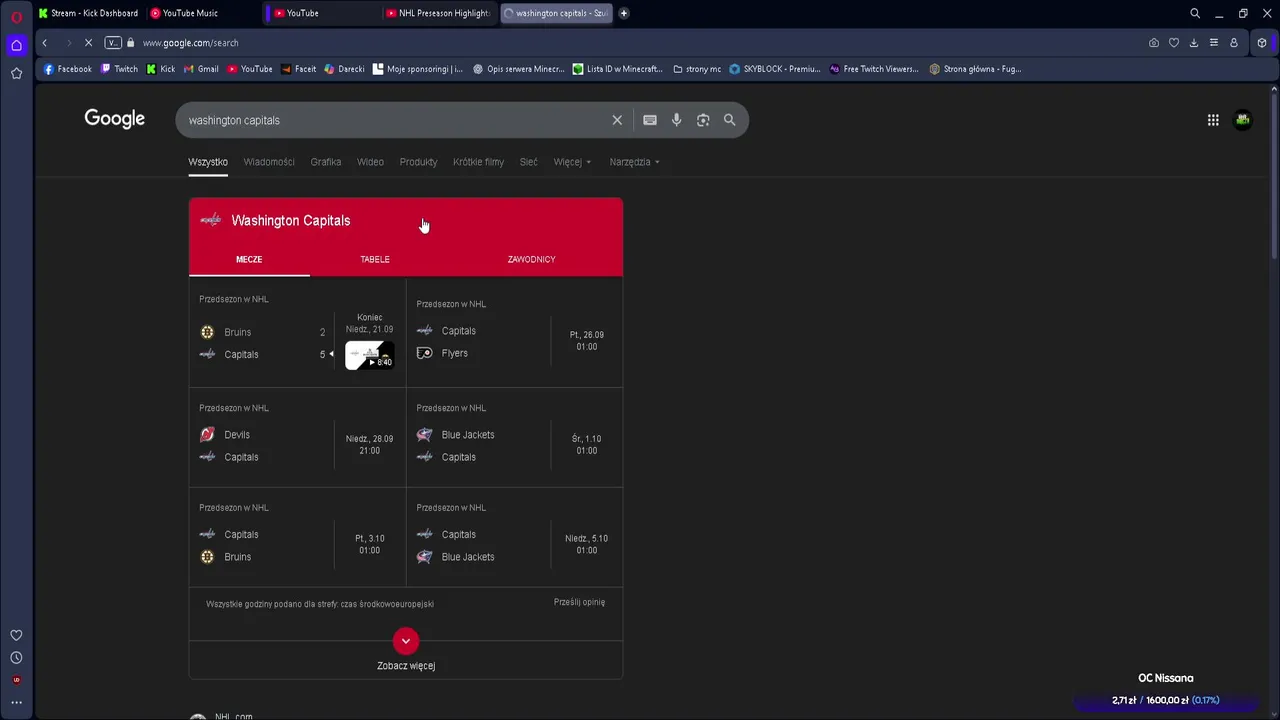1280x720 pixels.
Task: Open the Faceit bookmark
Action: (x=299, y=69)
